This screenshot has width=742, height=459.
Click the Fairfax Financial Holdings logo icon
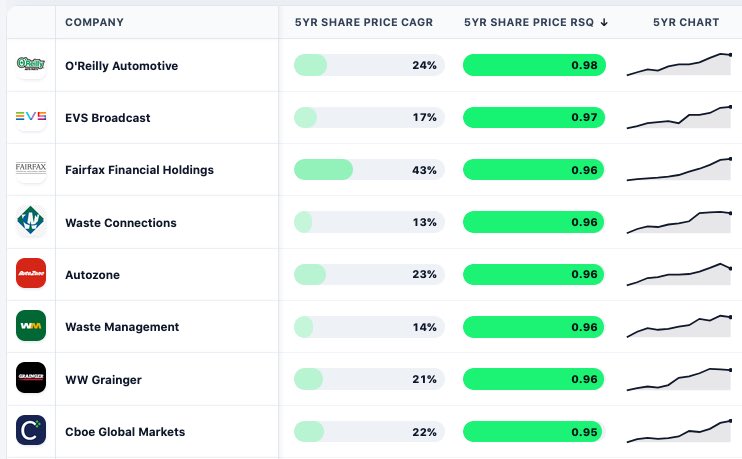click(31, 169)
